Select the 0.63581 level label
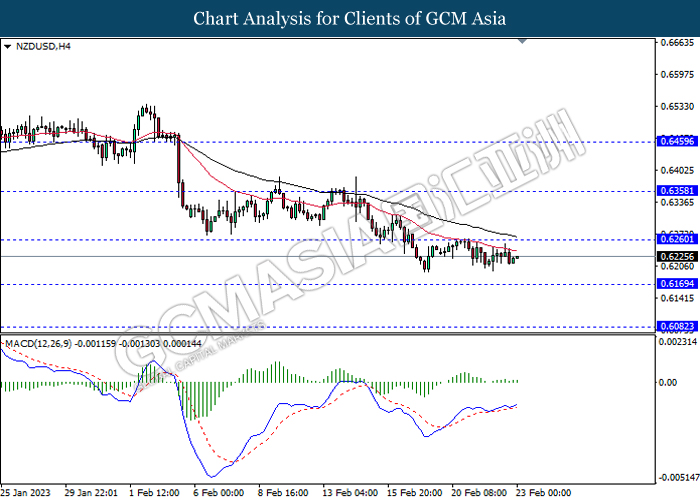Viewport: 700px width, 500px height. pyautogui.click(x=677, y=191)
